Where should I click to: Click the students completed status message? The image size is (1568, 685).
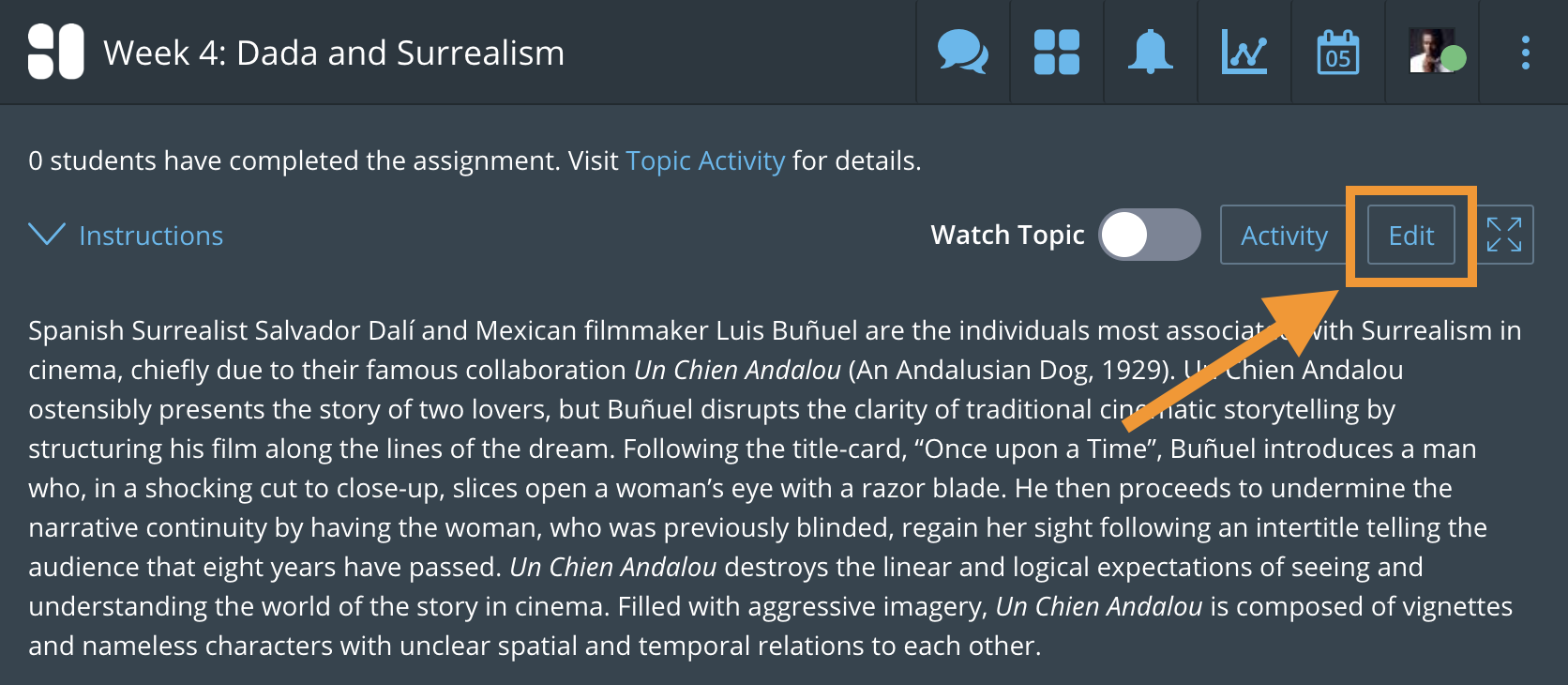tap(319, 160)
